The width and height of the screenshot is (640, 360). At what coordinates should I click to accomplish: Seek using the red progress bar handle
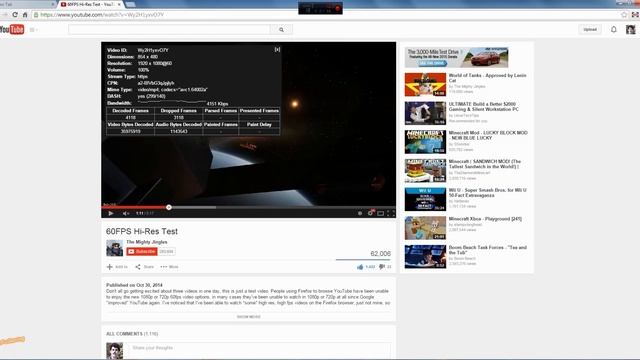tap(169, 207)
